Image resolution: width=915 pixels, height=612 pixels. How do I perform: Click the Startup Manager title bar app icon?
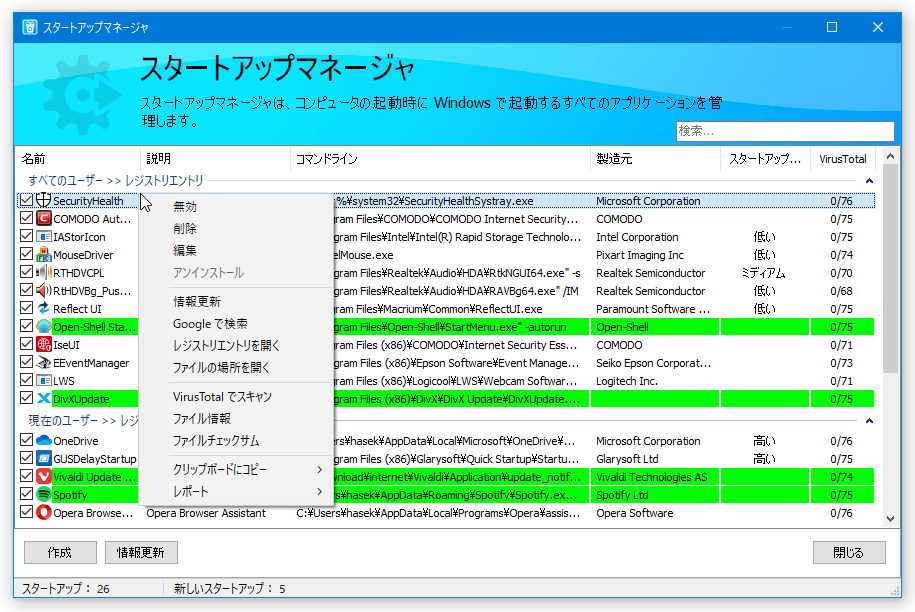click(30, 27)
